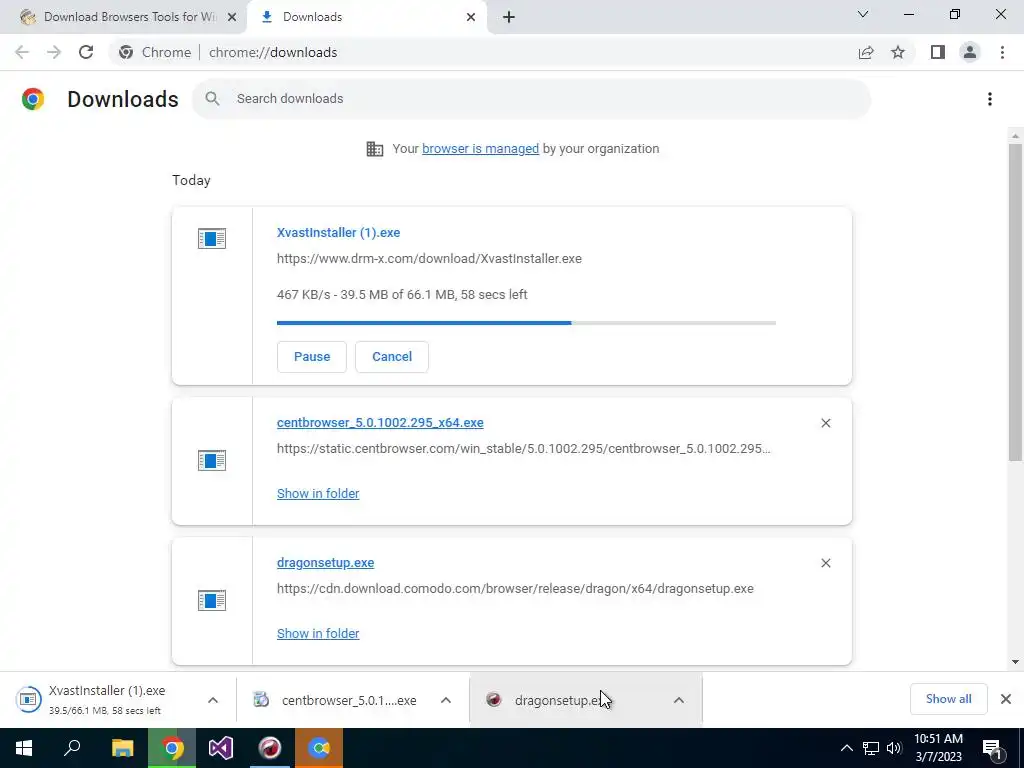Click the scrollbar up arrow

coord(1015,136)
